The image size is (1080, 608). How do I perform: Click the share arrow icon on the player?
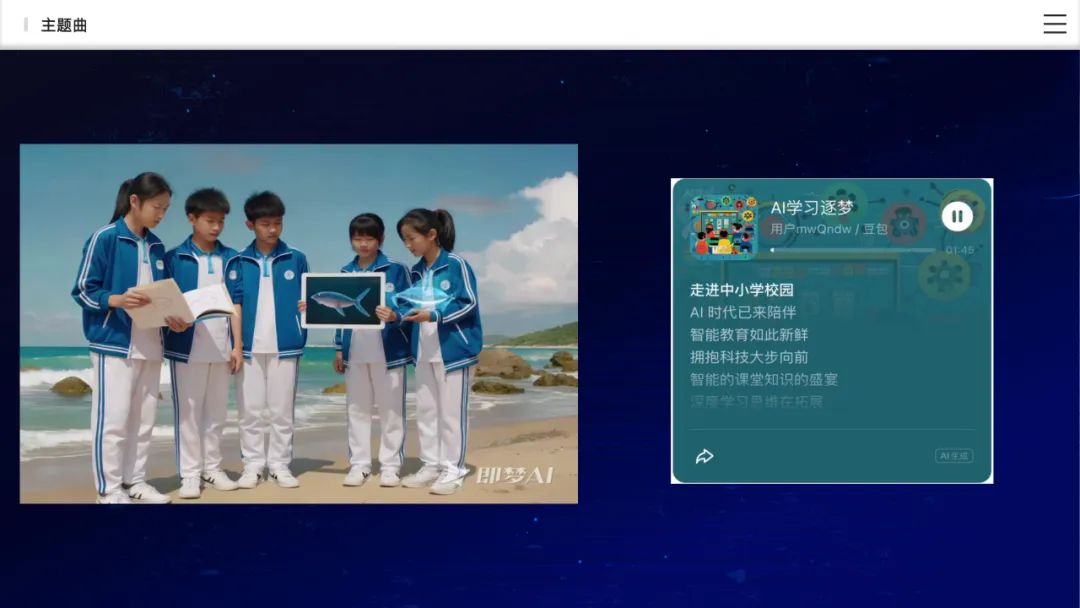pos(706,455)
